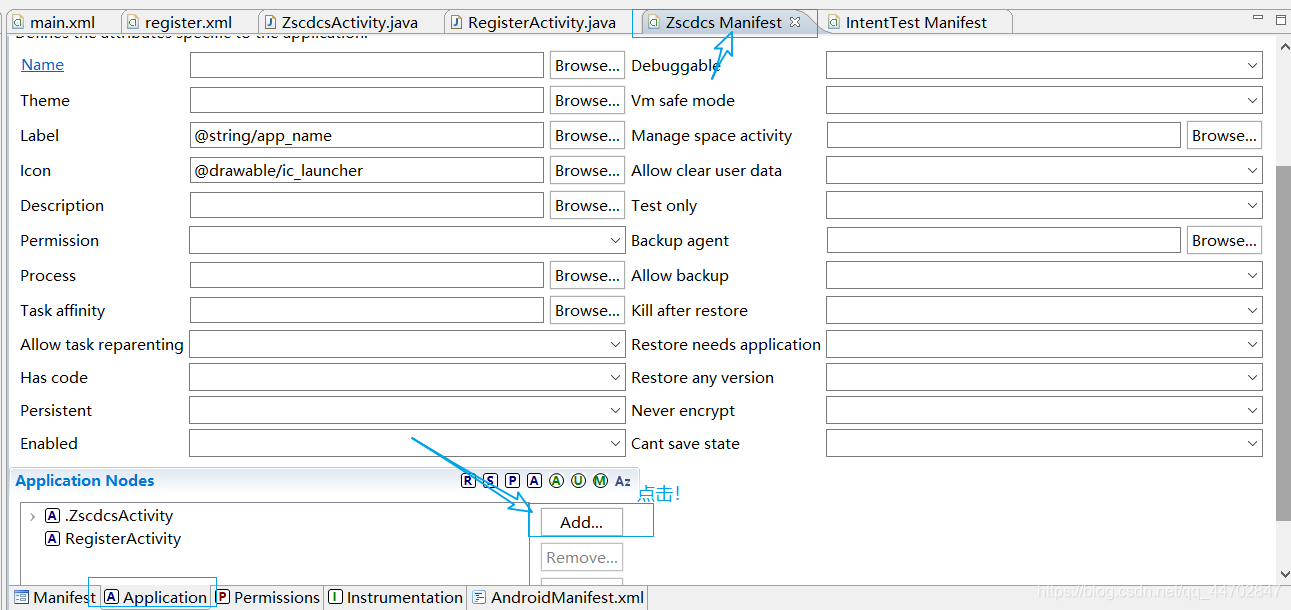Image resolution: width=1291 pixels, height=610 pixels.
Task: Toggle the square Activity (A) filter icon
Action: point(534,481)
